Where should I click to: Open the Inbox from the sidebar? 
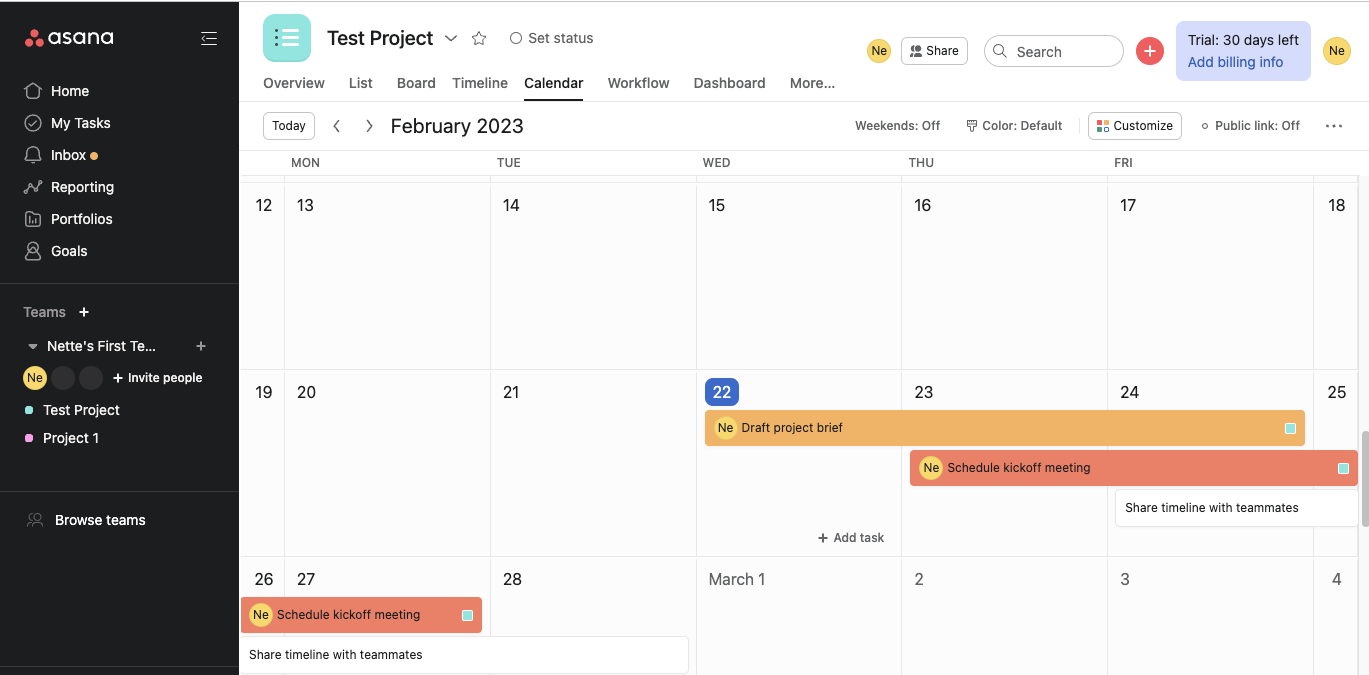[x=68, y=155]
